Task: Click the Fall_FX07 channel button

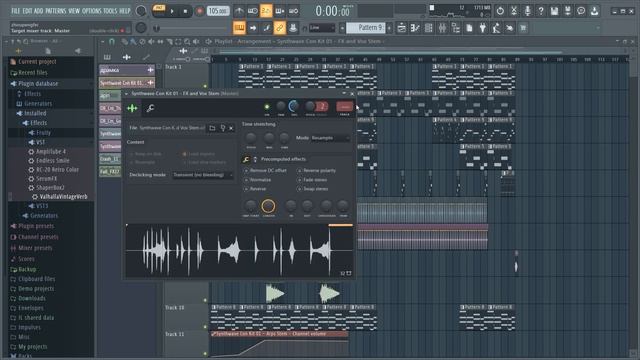Action: (x=110, y=172)
